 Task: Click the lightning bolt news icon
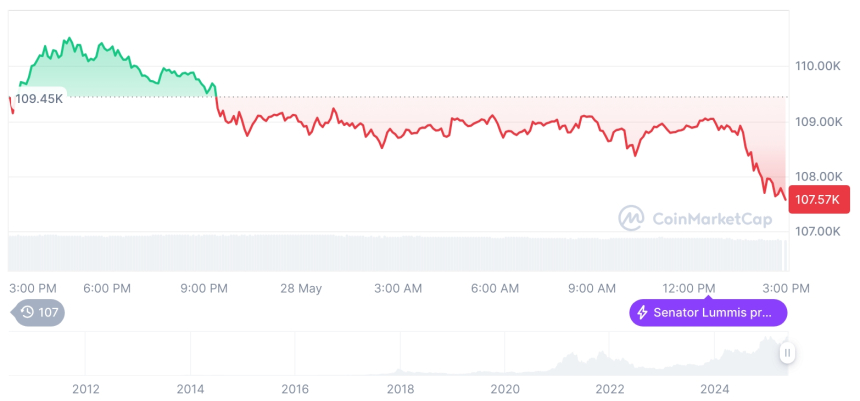(642, 312)
